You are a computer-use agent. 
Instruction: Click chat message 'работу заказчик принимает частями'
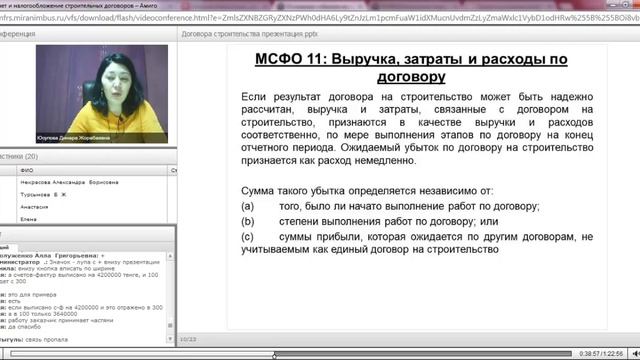60,320
